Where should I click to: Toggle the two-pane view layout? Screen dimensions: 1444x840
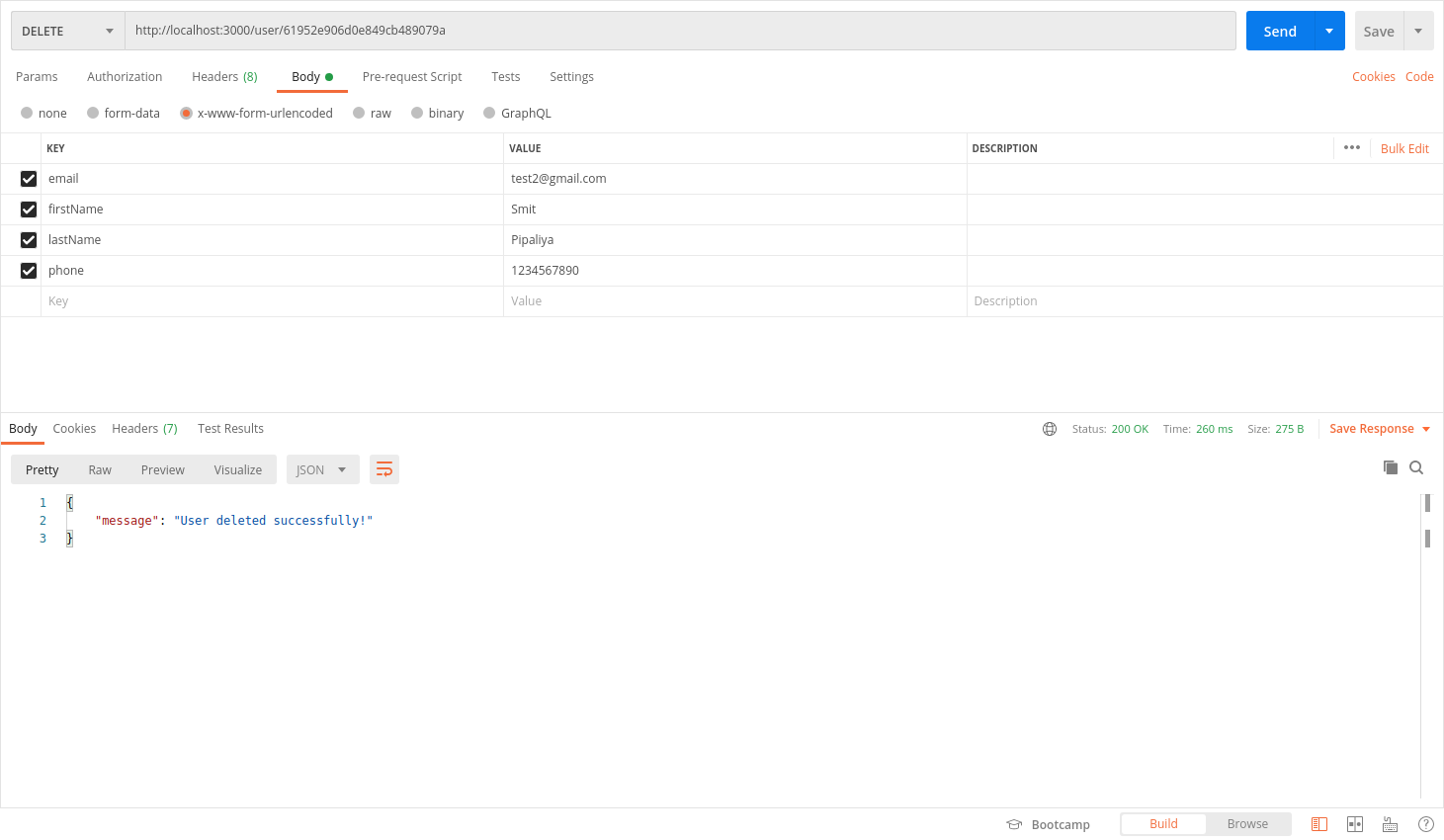tap(1355, 823)
